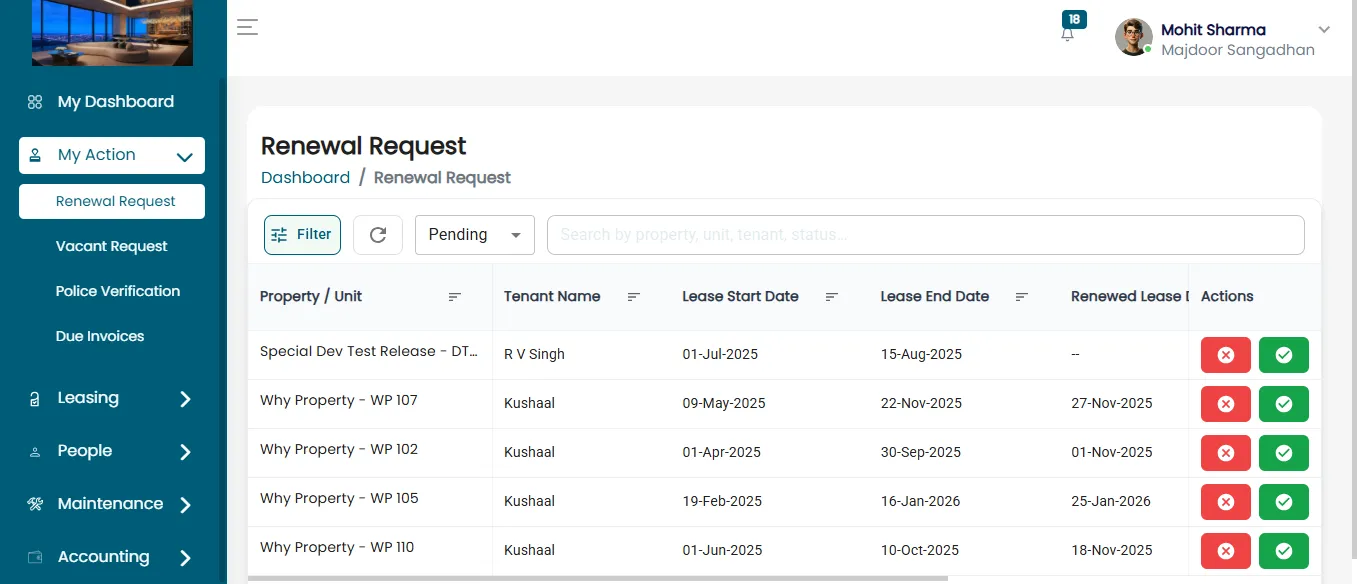Expand the Leasing menu

[112, 398]
